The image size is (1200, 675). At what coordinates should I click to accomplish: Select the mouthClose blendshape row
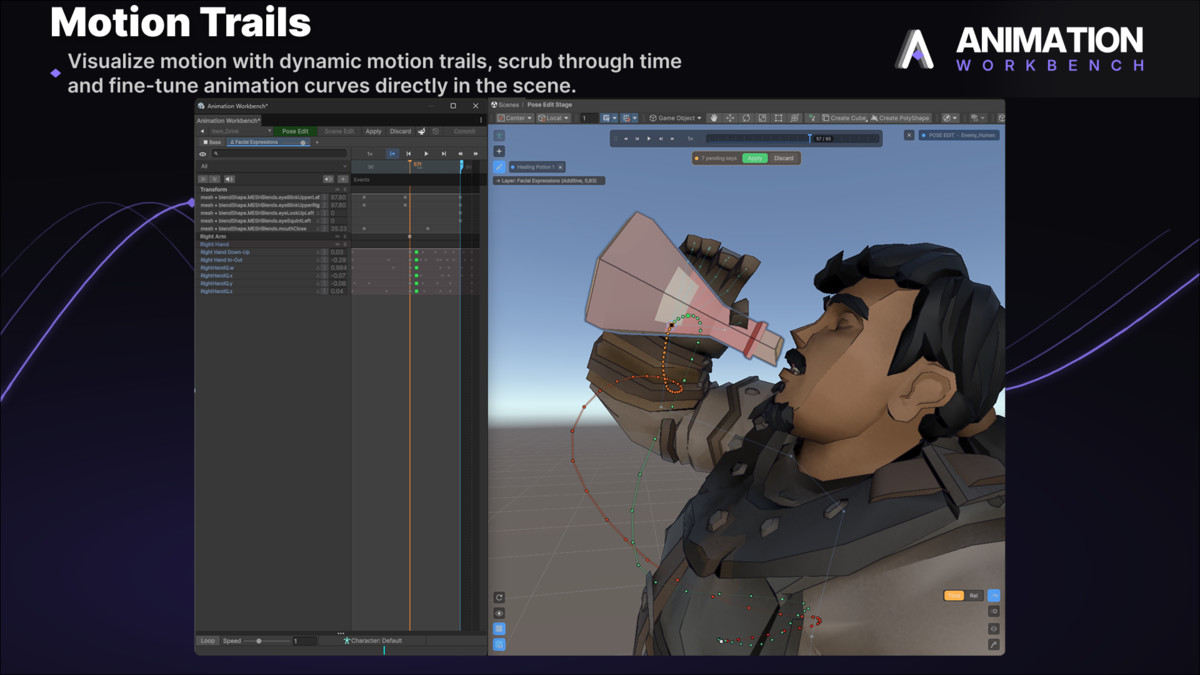(x=273, y=229)
